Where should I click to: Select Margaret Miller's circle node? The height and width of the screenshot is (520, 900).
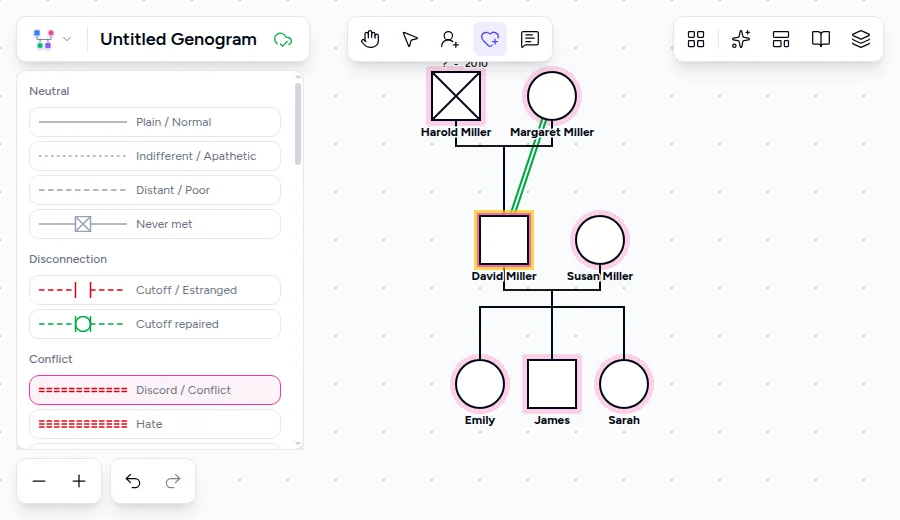552,96
